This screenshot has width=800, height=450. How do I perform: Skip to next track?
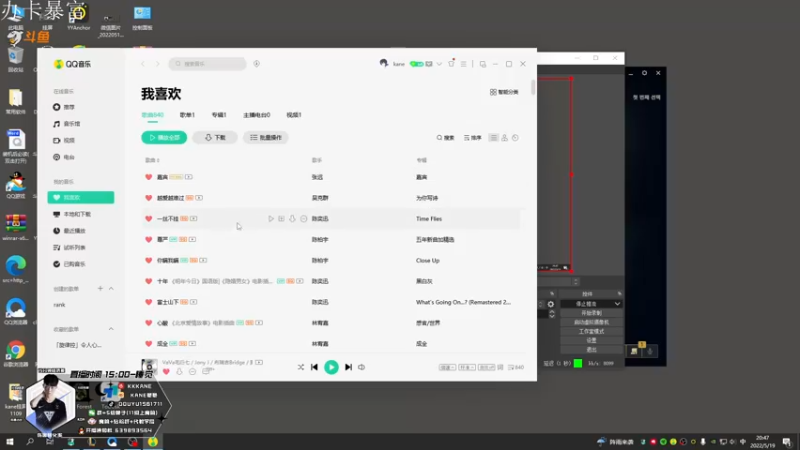[x=348, y=367]
